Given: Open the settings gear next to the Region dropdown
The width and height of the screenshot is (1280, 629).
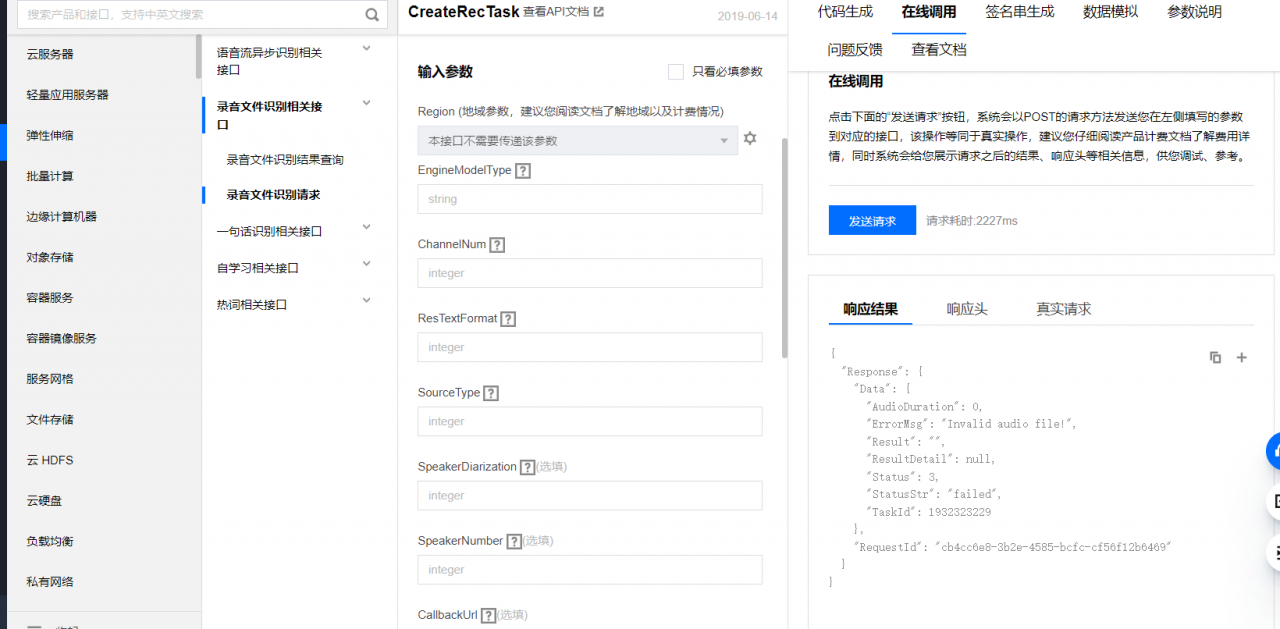Looking at the screenshot, I should coord(750,139).
